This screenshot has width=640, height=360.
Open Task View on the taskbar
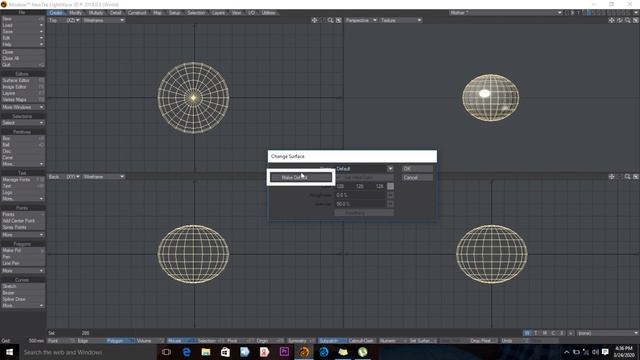(166, 352)
